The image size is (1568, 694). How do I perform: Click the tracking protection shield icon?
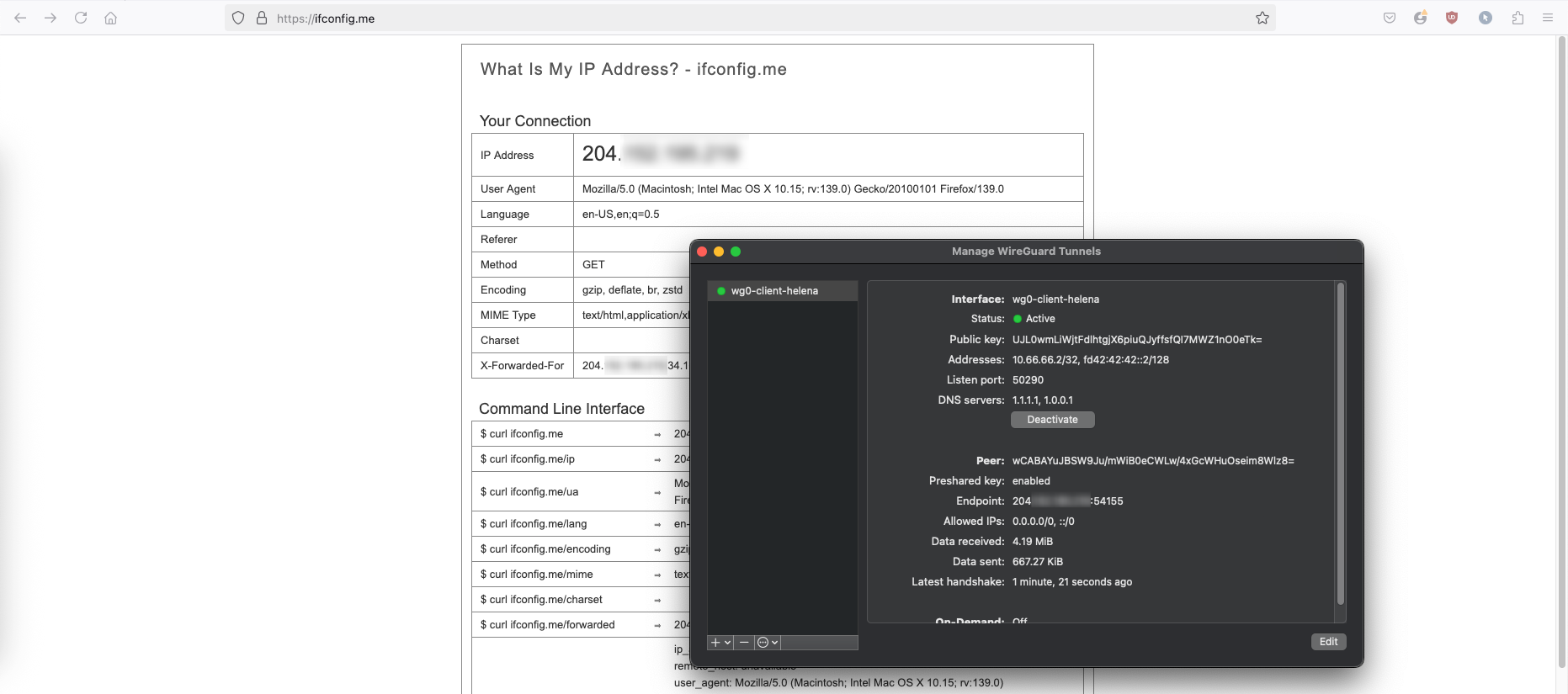click(238, 18)
